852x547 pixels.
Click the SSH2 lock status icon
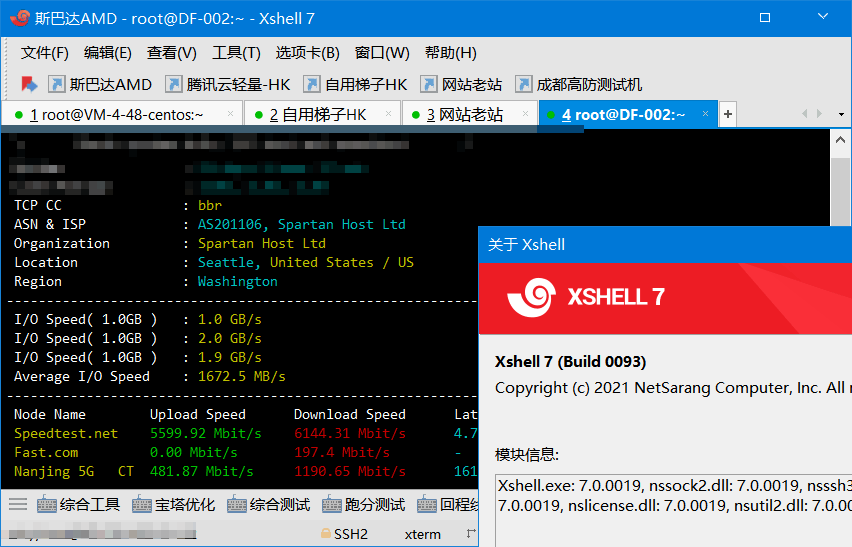tap(326, 534)
